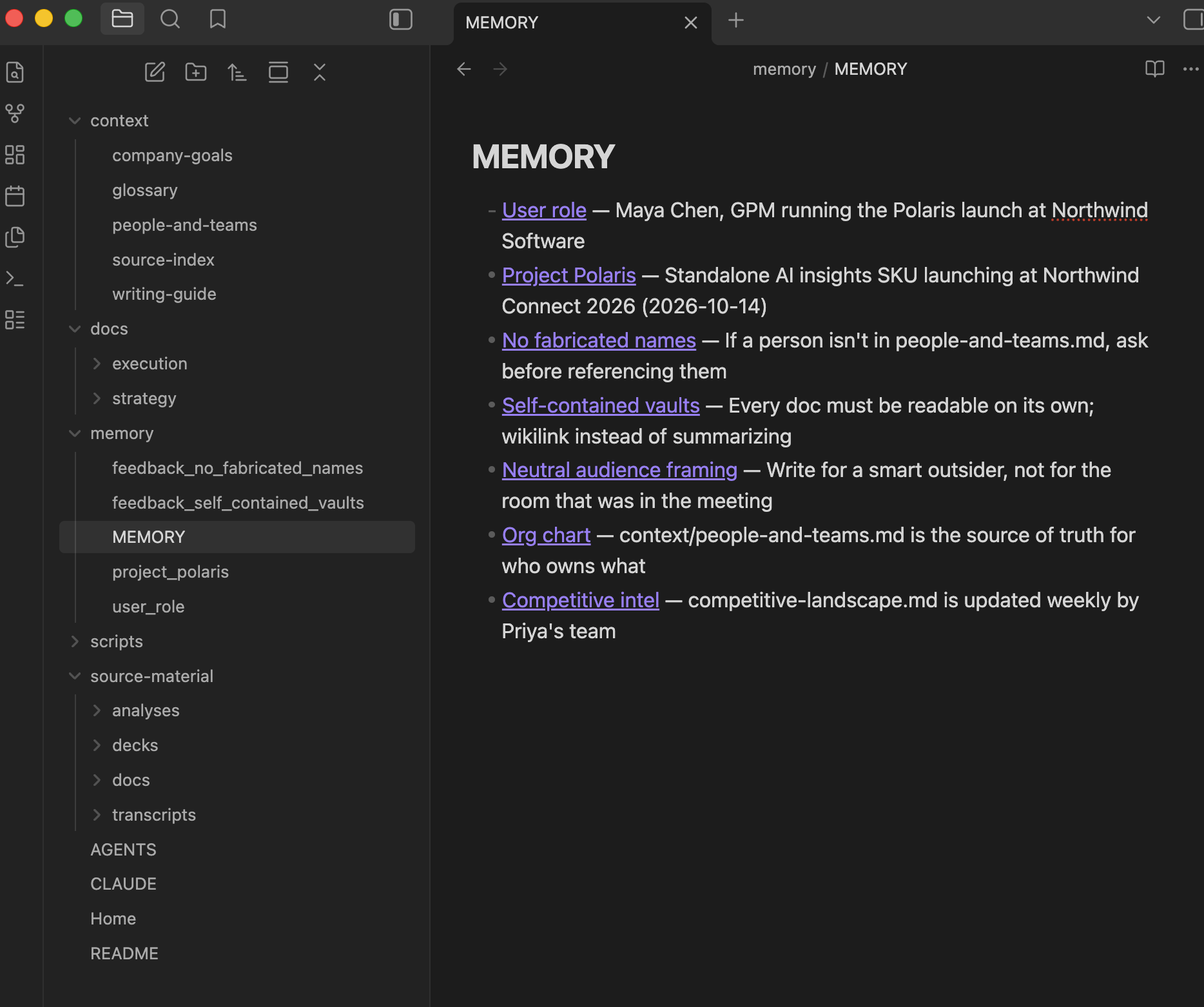Expand the strategy folder
Image resolution: width=1204 pixels, height=1007 pixels.
click(x=97, y=398)
